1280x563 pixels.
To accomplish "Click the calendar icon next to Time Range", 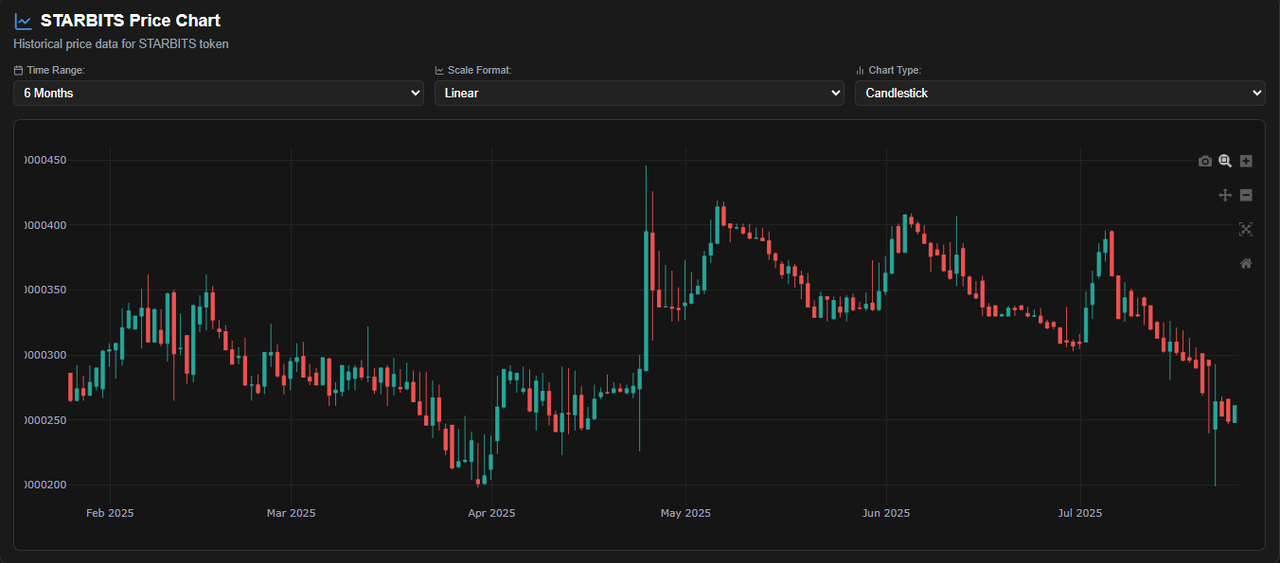I will point(18,71).
